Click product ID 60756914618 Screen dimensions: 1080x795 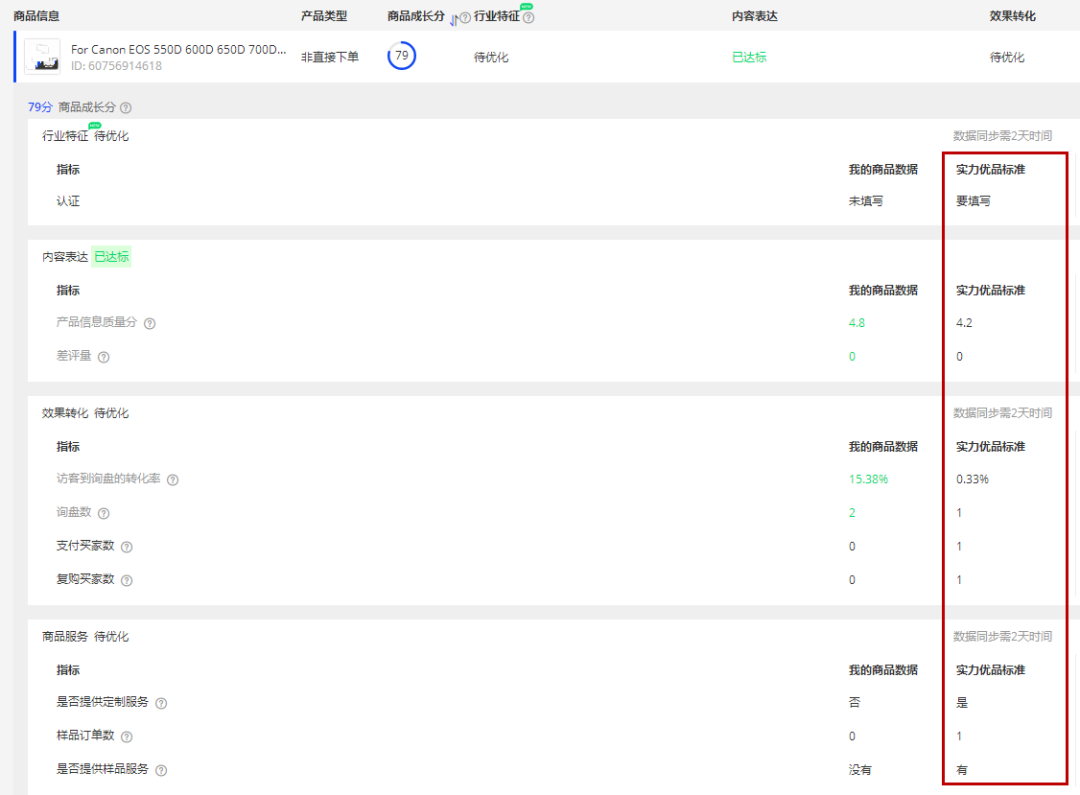[x=116, y=66]
